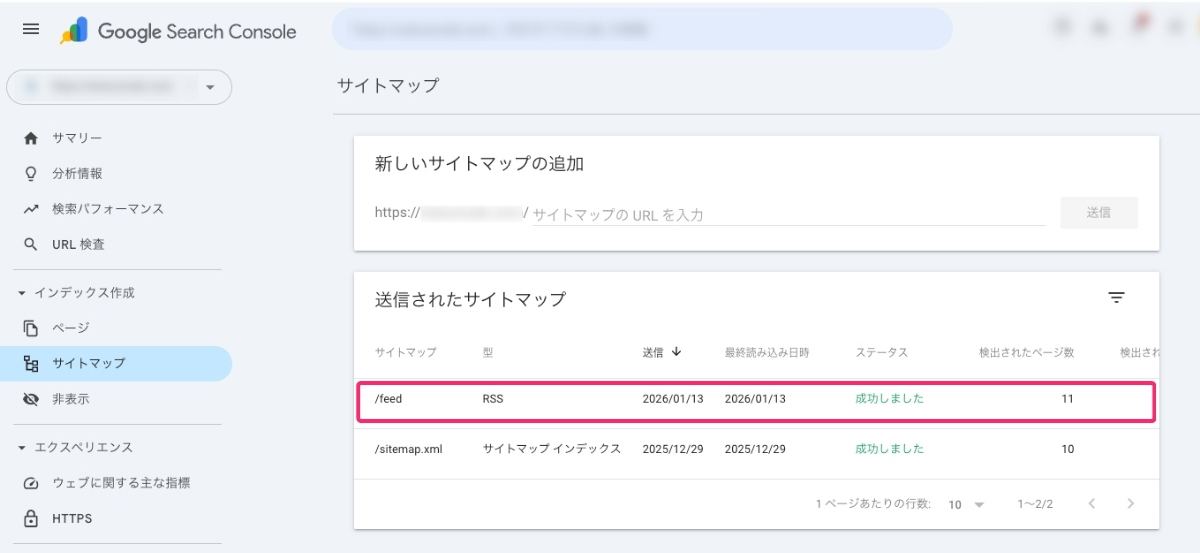Click the crossed-eye icon beside 非表示
Viewport: 1200px width, 553px height.
[x=31, y=399]
